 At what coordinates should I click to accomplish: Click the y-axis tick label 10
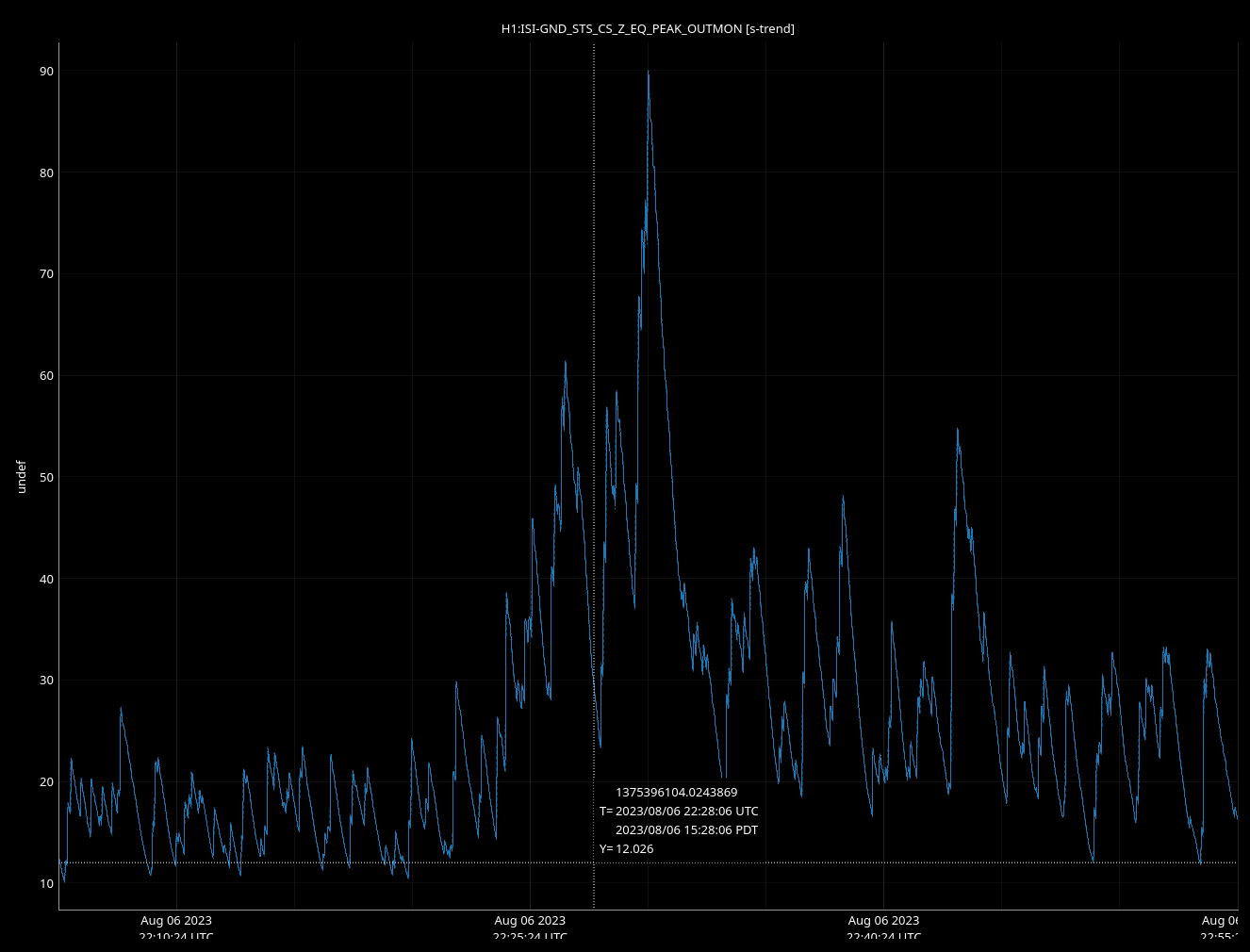46,883
